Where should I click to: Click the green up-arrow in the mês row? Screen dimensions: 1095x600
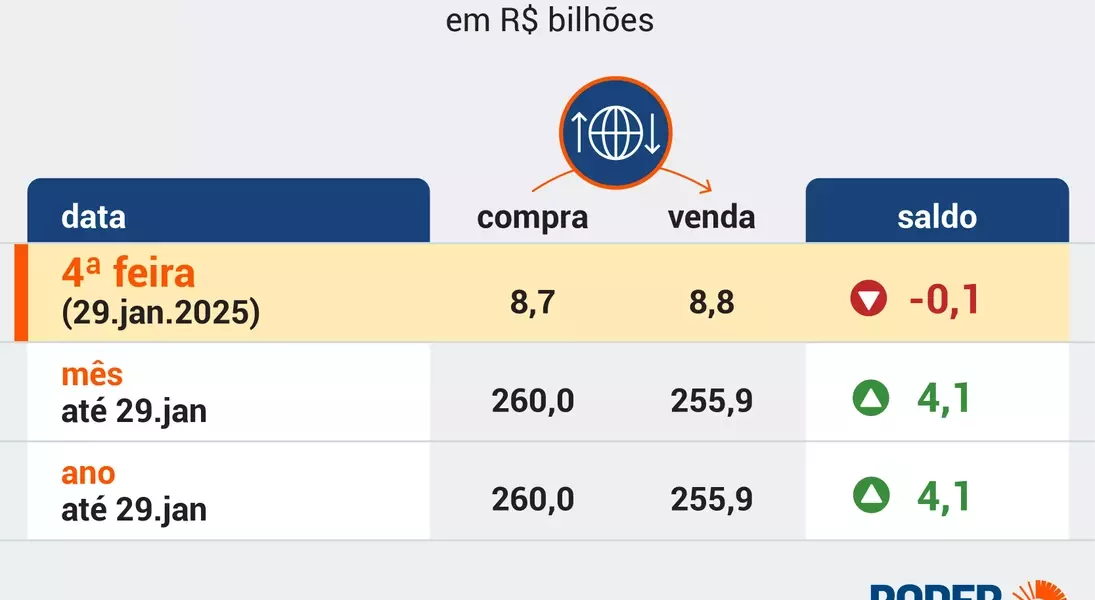click(x=870, y=399)
